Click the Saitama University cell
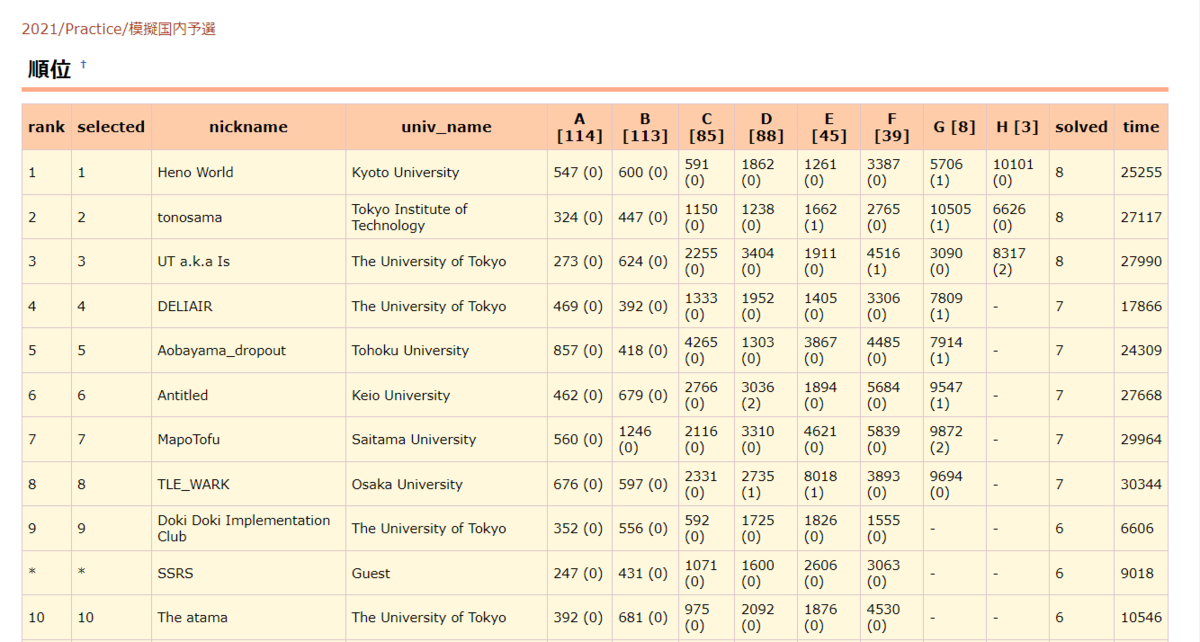Viewport: 1200px width, 642px height. (x=446, y=439)
